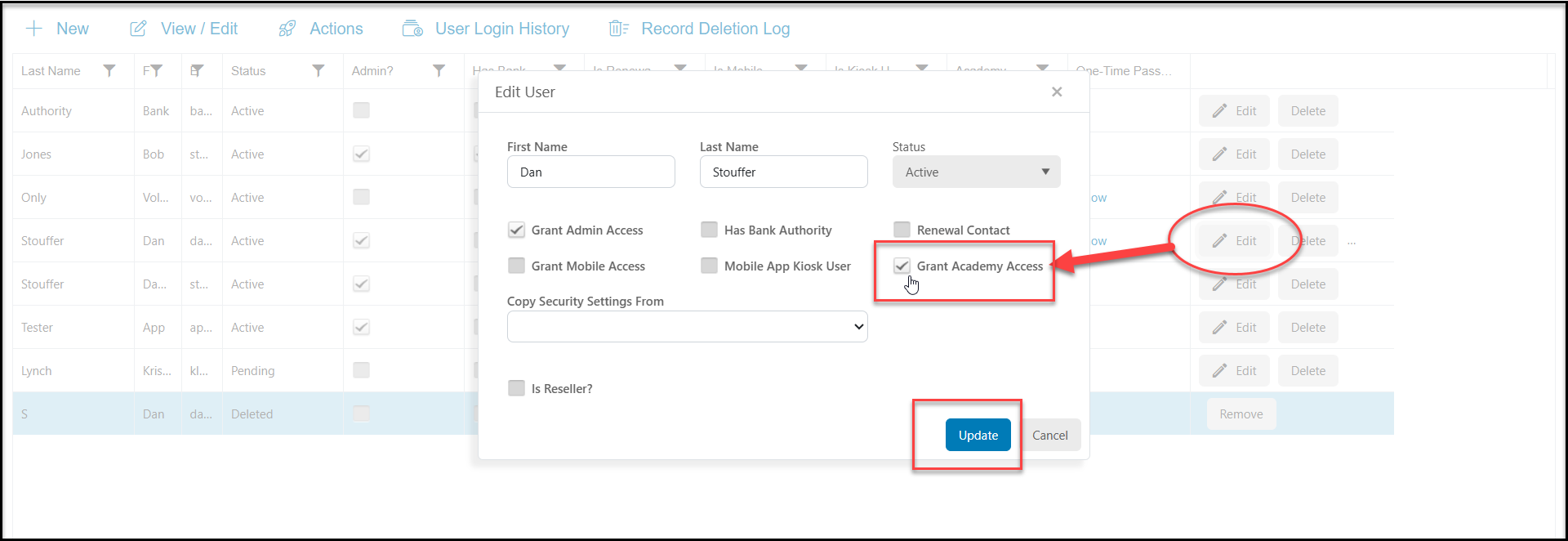Click Edit for the Jones row
Screen dimensions: 1568x541
pos(1234,154)
